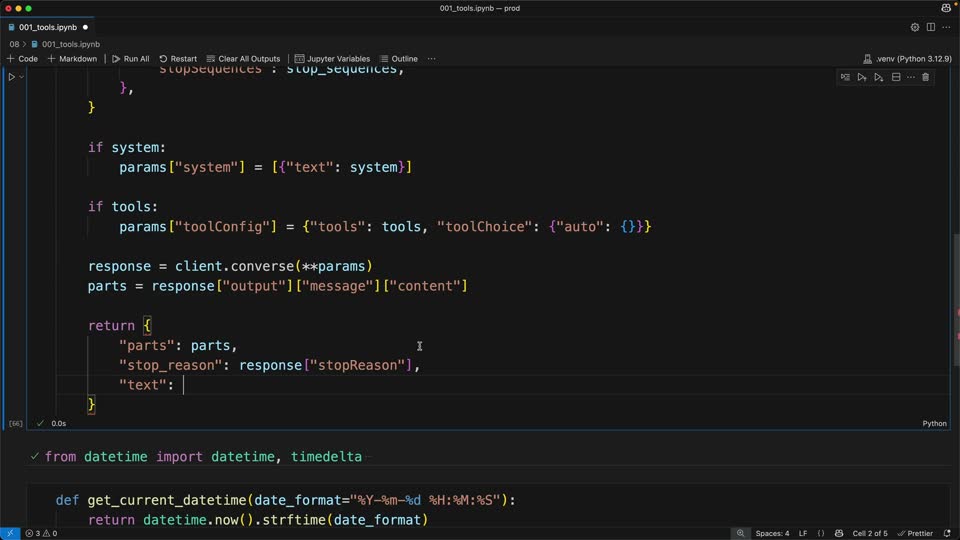This screenshot has height=540, width=960.
Task: Change indentation Spaces: 4 setting
Action: tap(772, 533)
